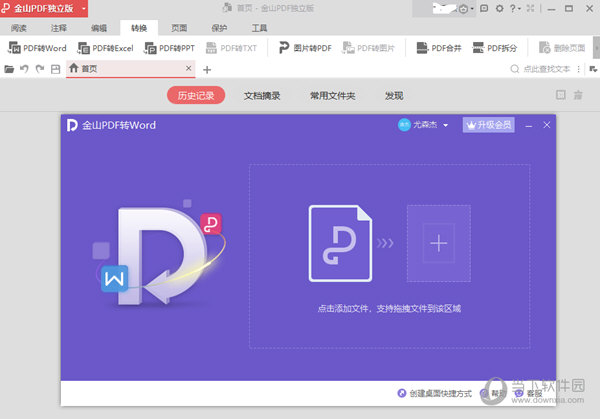Click the square view icon near trash
Screen dimensions: 600x419
pos(561,95)
